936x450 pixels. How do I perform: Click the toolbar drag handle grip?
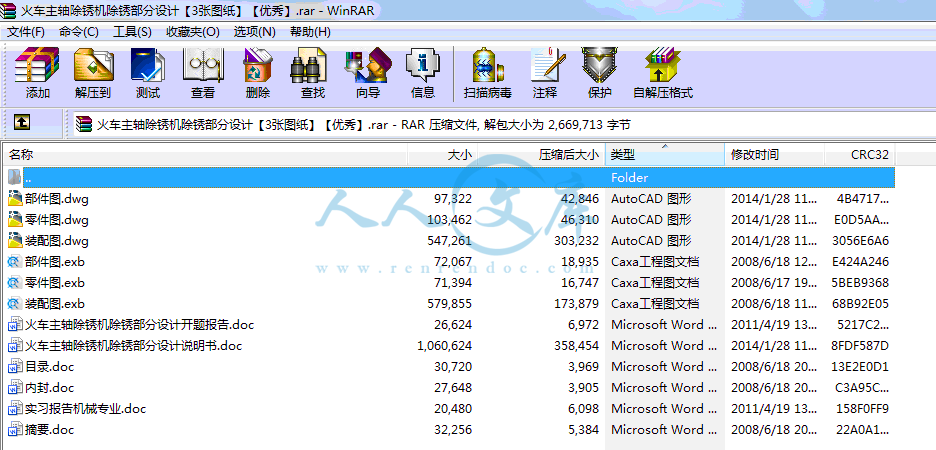click(x=5, y=73)
